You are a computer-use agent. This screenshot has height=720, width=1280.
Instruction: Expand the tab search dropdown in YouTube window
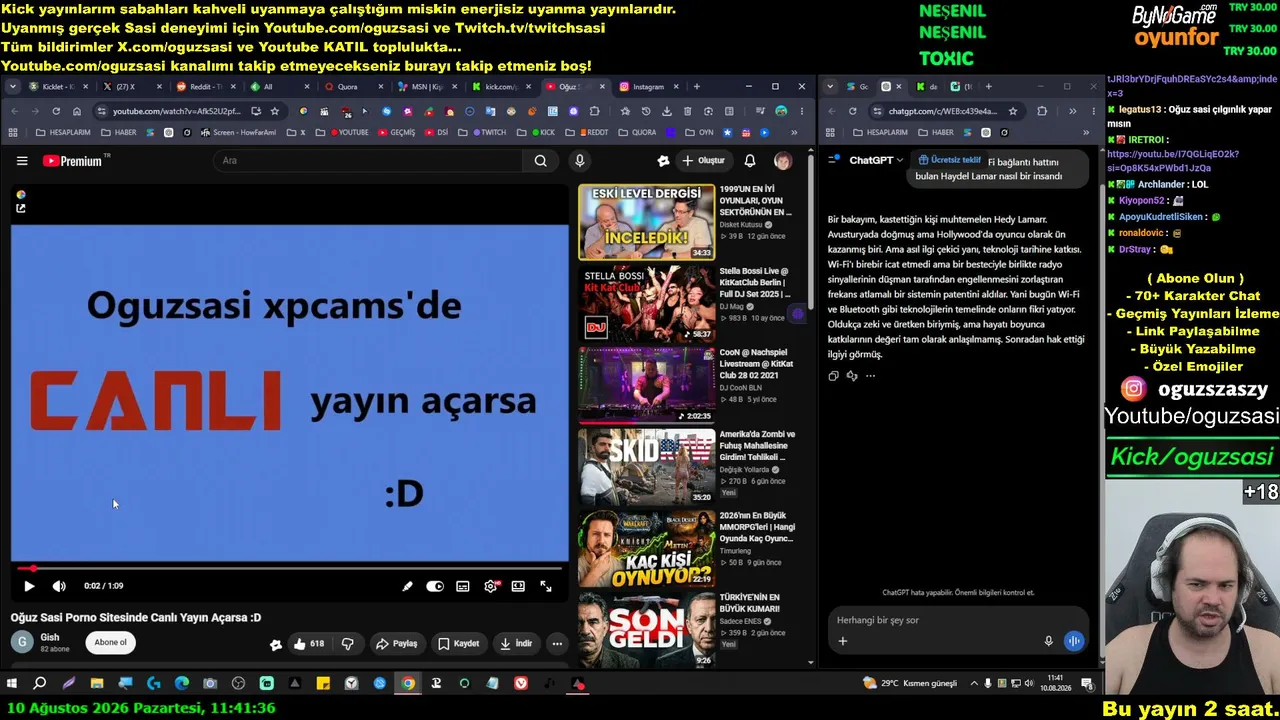point(12,87)
